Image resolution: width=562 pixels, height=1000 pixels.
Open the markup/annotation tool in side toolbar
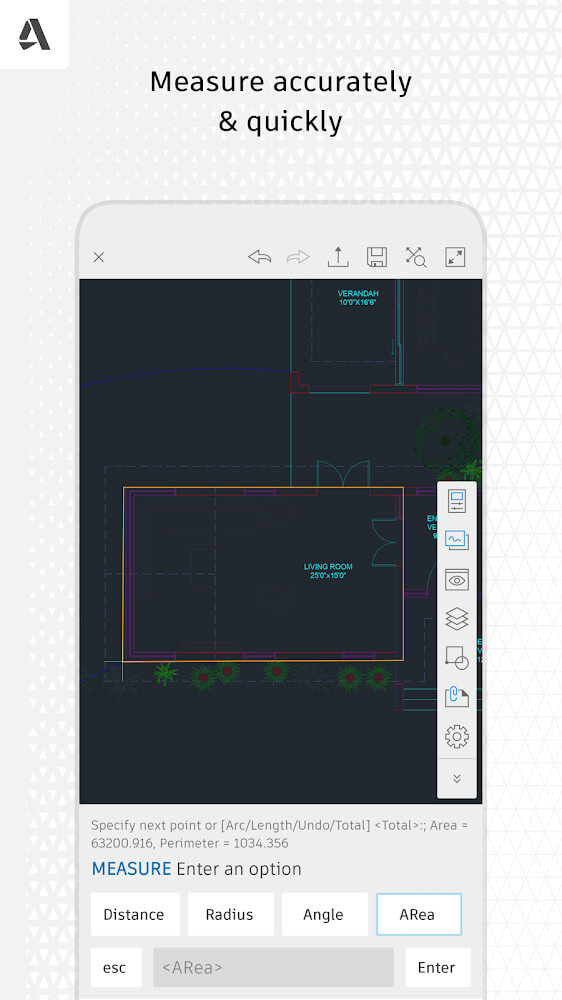click(457, 540)
